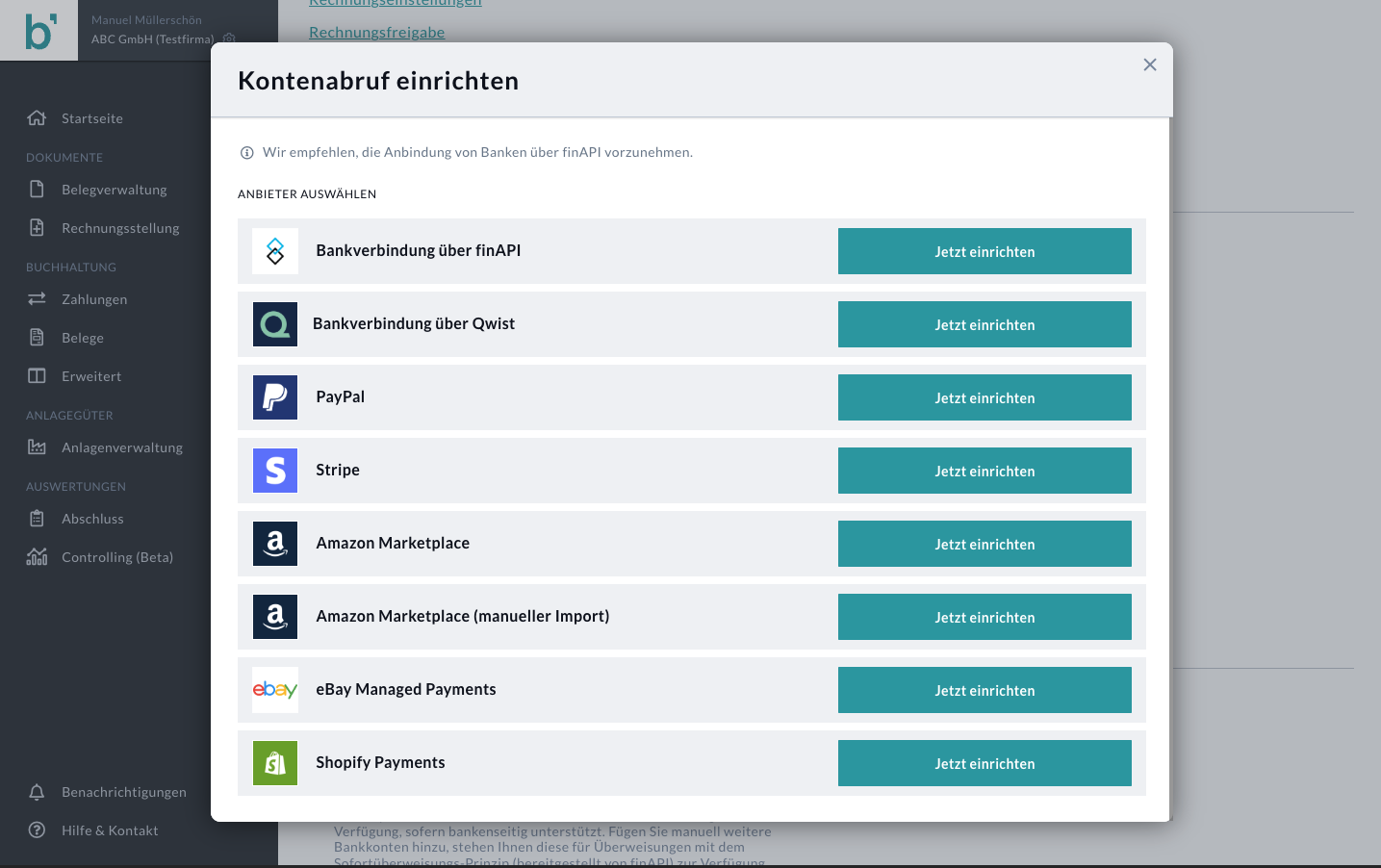This screenshot has height=868, width=1381.
Task: Open Hilfe & Kontakt
Action: point(110,830)
